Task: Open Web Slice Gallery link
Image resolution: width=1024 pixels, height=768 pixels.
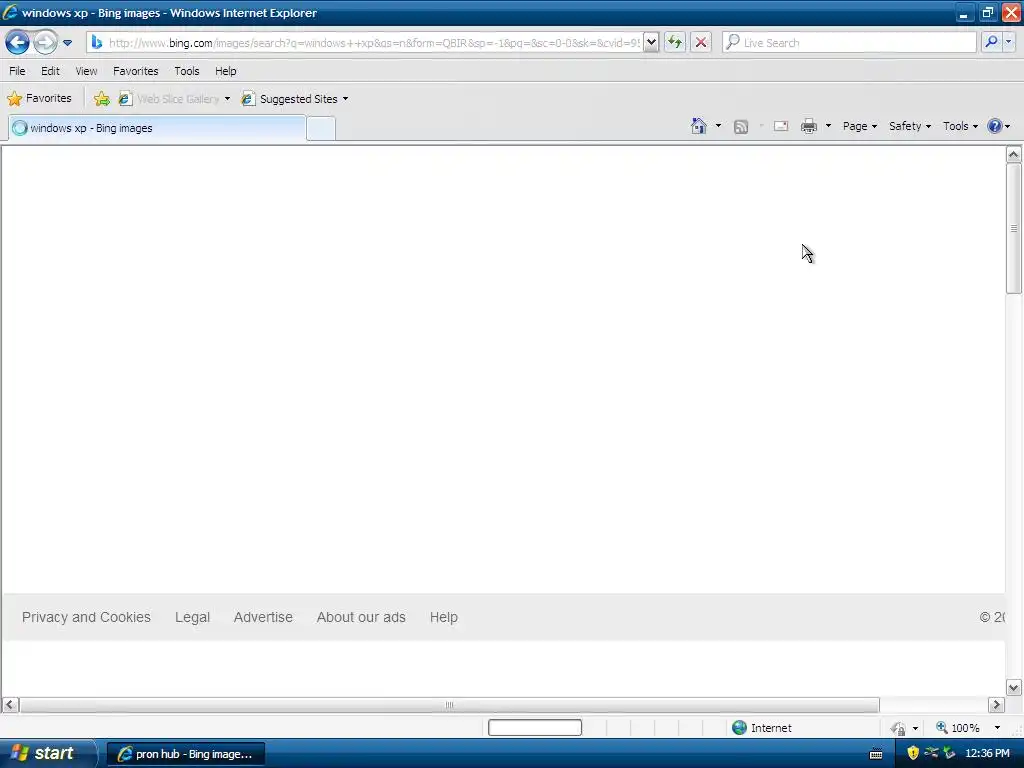Action: [x=168, y=99]
